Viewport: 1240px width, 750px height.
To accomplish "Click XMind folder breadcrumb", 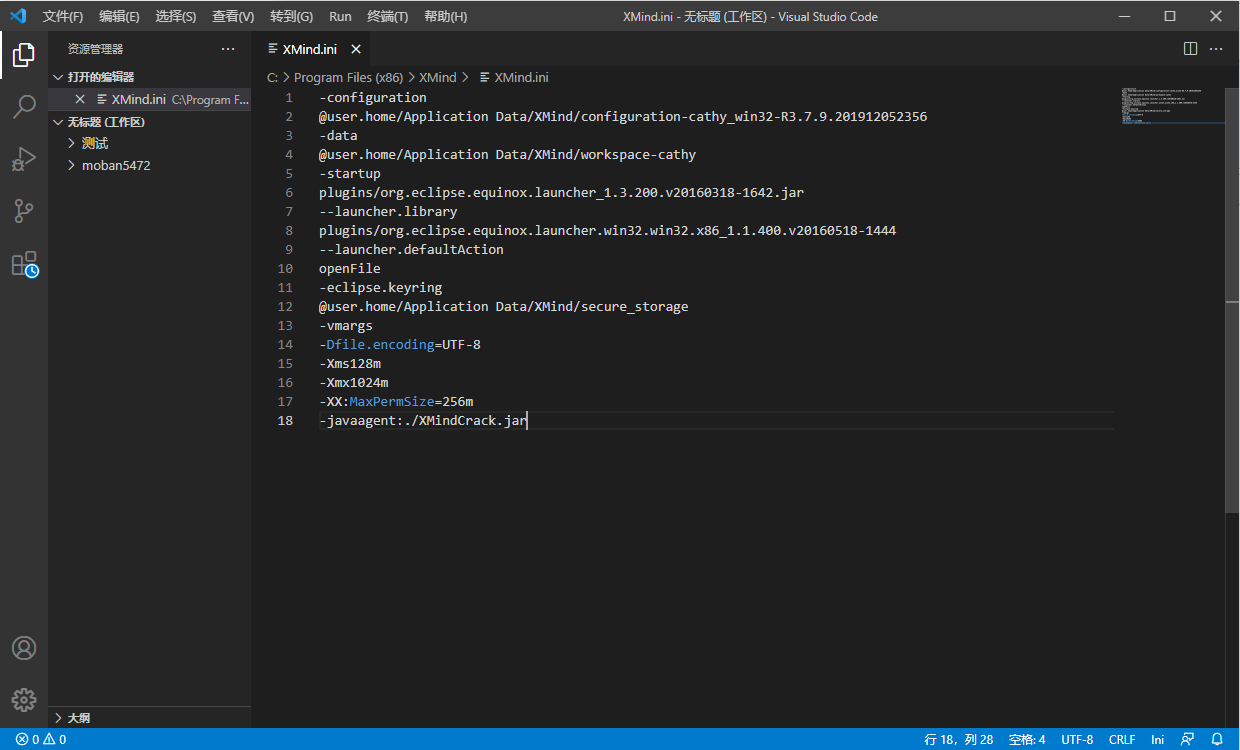I will tap(437, 77).
